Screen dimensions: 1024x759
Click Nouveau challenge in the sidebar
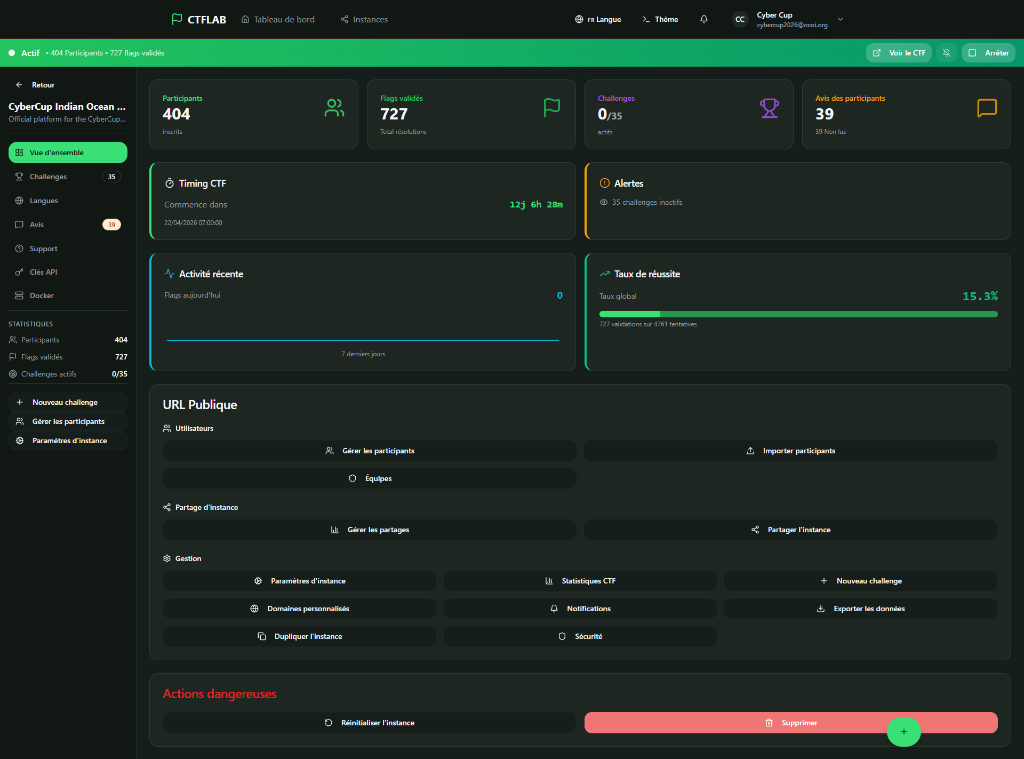(68, 402)
